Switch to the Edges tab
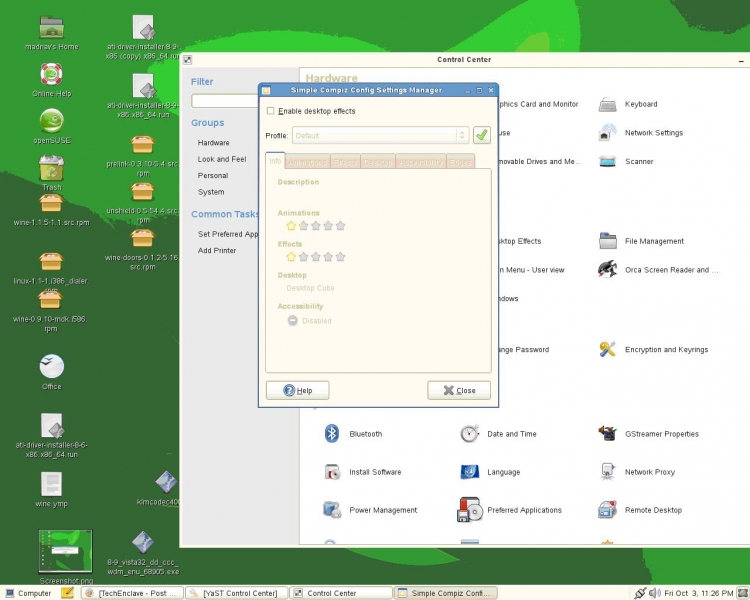This screenshot has height=600, width=750. pyautogui.click(x=460, y=161)
